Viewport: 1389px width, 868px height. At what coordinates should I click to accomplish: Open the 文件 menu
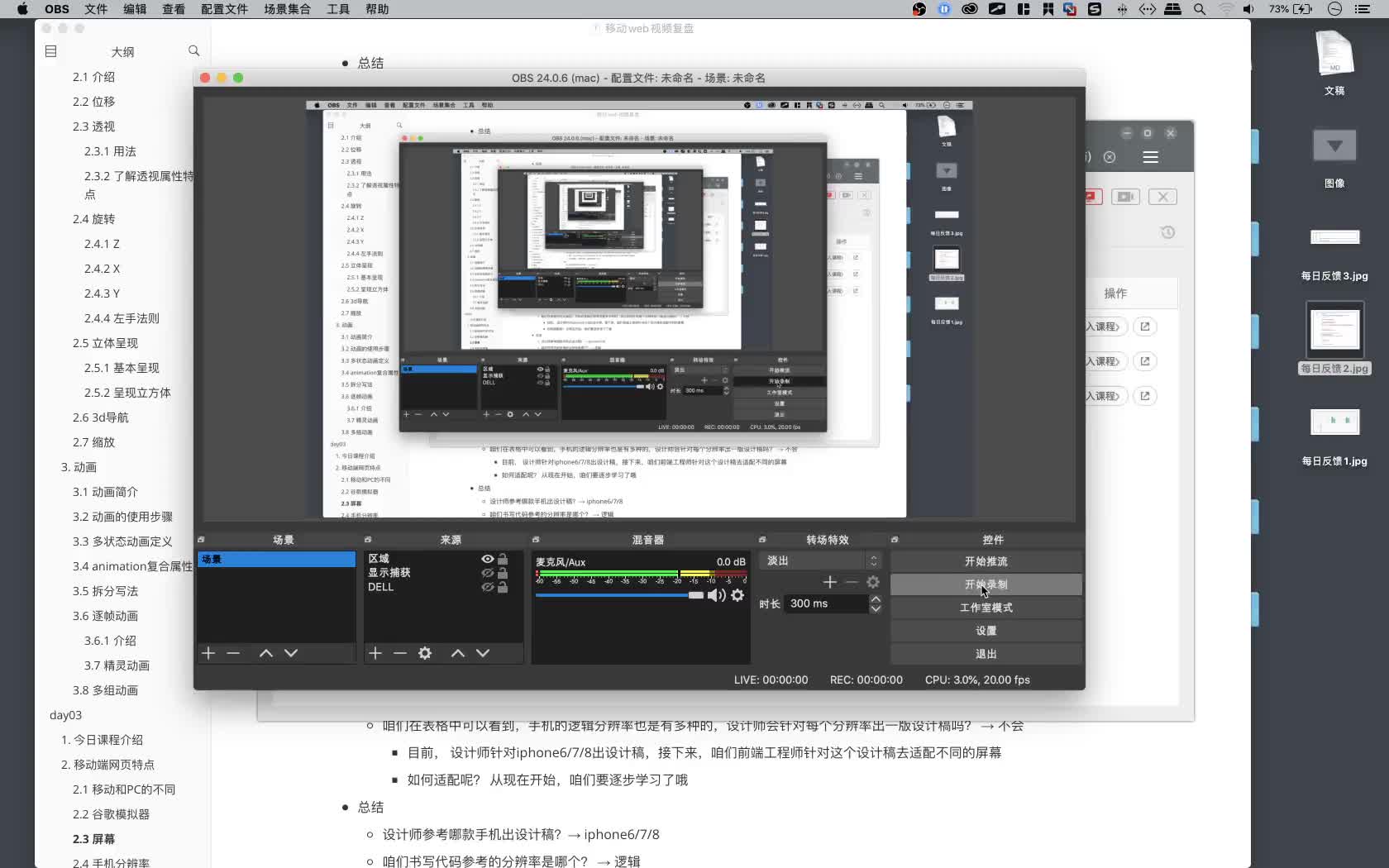pos(96,9)
